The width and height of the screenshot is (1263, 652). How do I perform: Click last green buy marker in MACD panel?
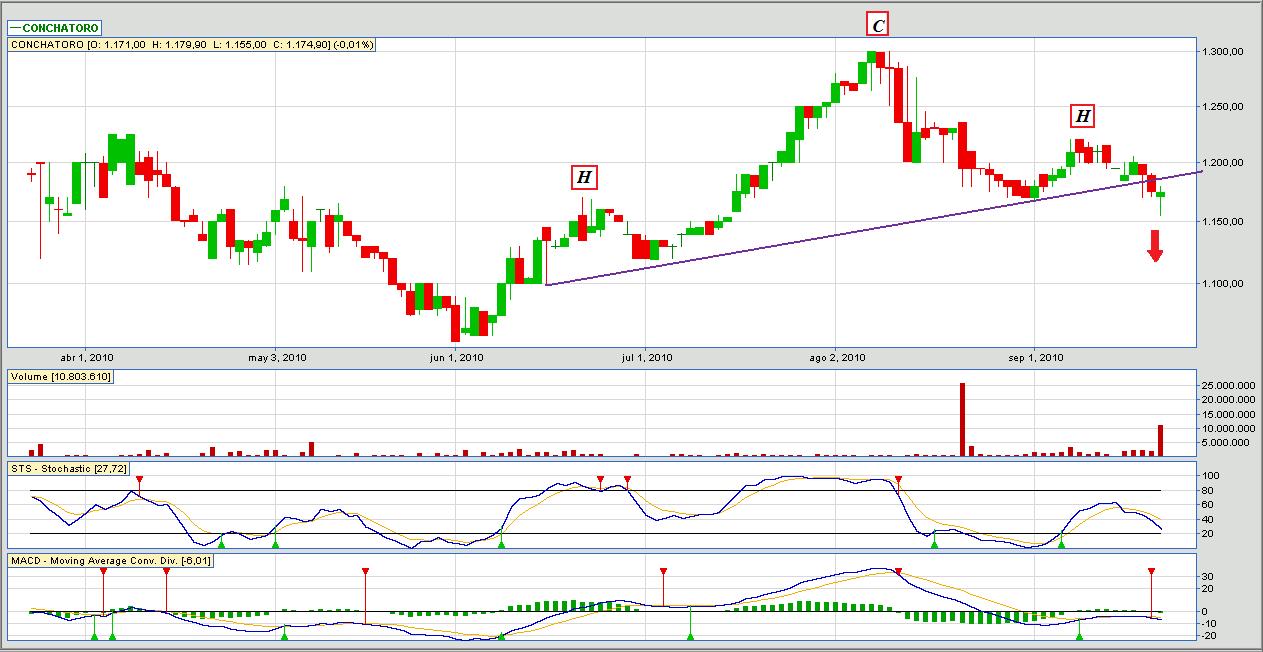point(1079,636)
